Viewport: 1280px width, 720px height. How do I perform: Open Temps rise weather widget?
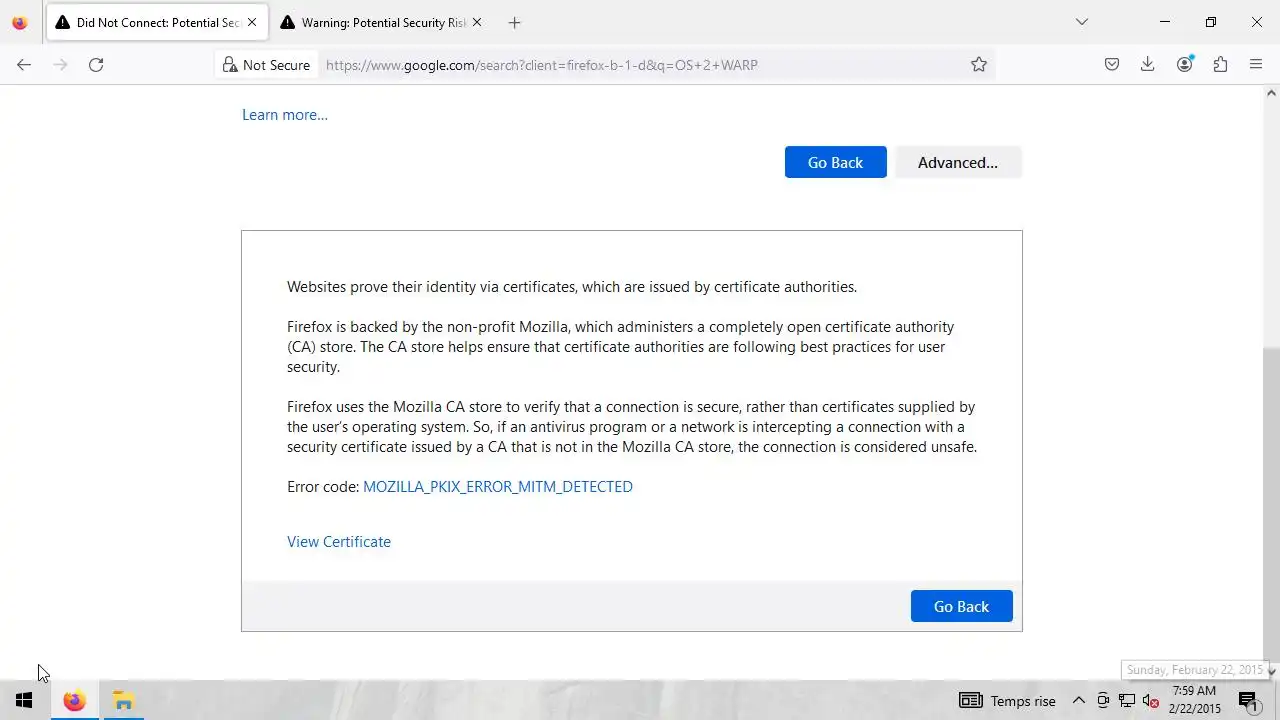tap(1008, 701)
